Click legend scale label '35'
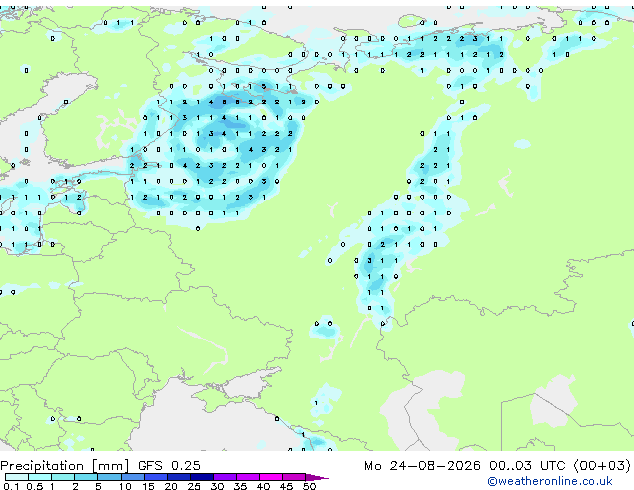The image size is (634, 490). click(x=240, y=486)
